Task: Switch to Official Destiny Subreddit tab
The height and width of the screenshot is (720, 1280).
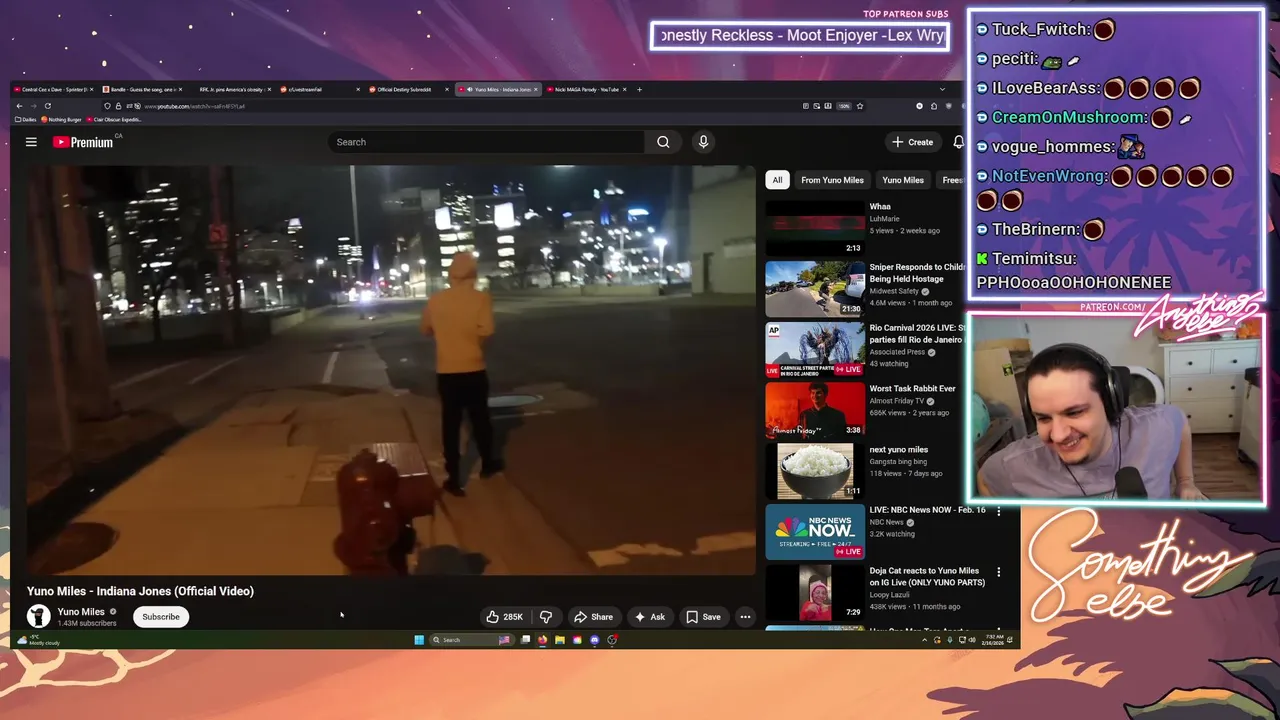Action: click(407, 89)
